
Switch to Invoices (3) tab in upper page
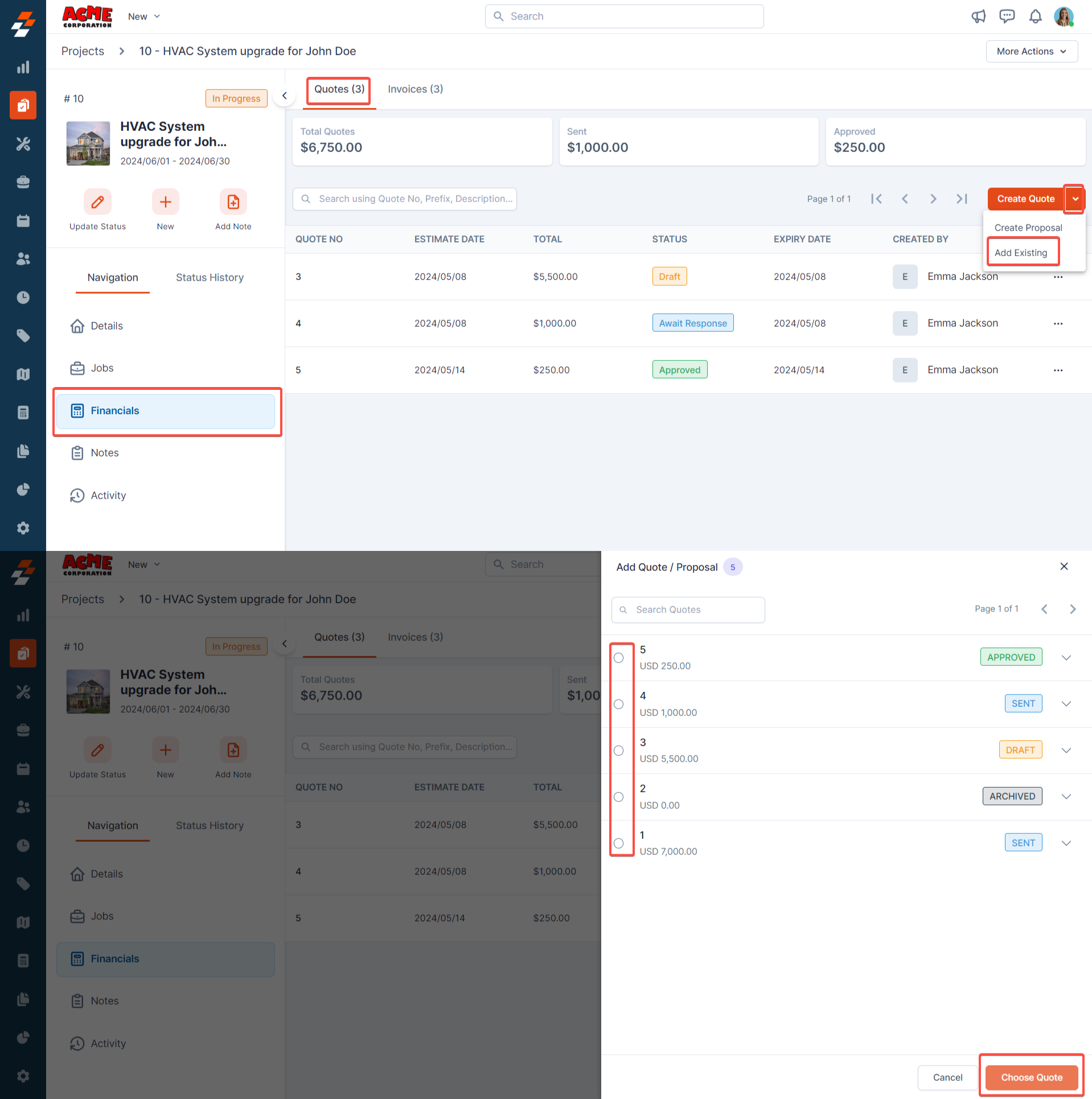click(415, 89)
